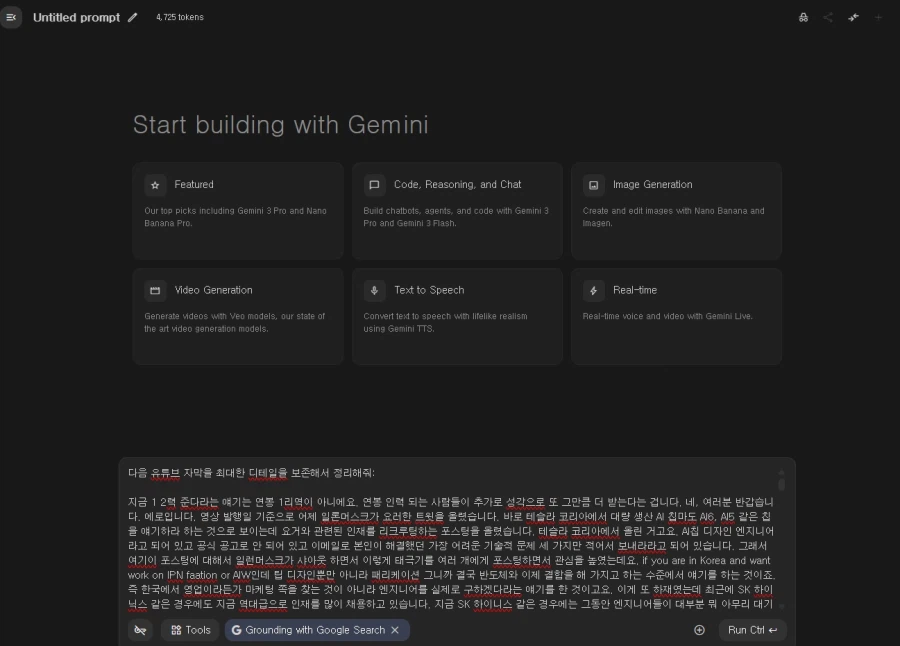Remove the Grounding with Google Search chip
The image size is (900, 646).
pos(395,630)
